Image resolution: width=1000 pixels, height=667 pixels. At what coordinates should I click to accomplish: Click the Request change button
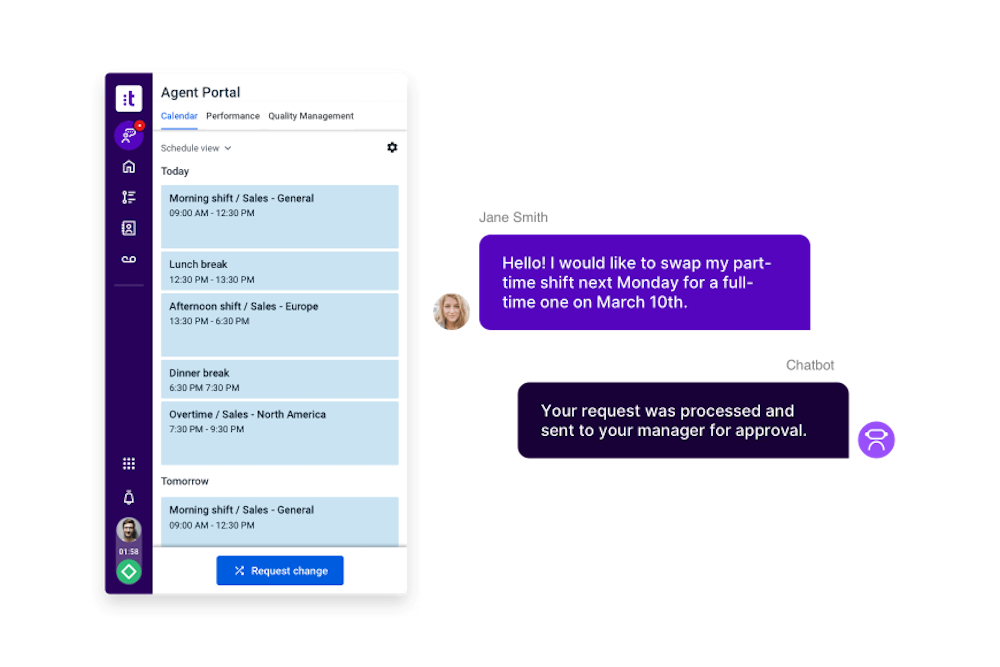click(x=280, y=571)
